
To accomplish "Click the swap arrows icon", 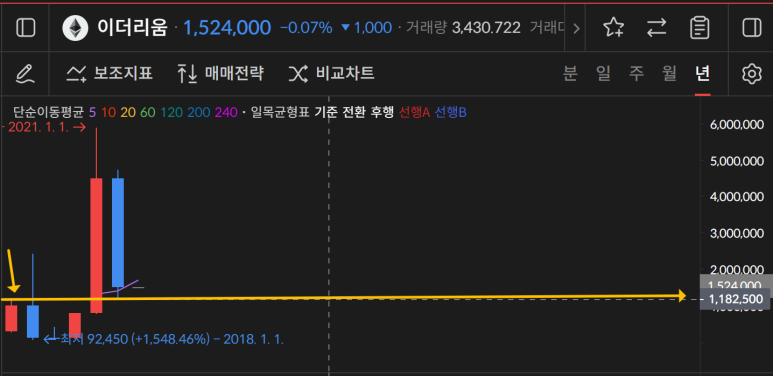I will (657, 28).
